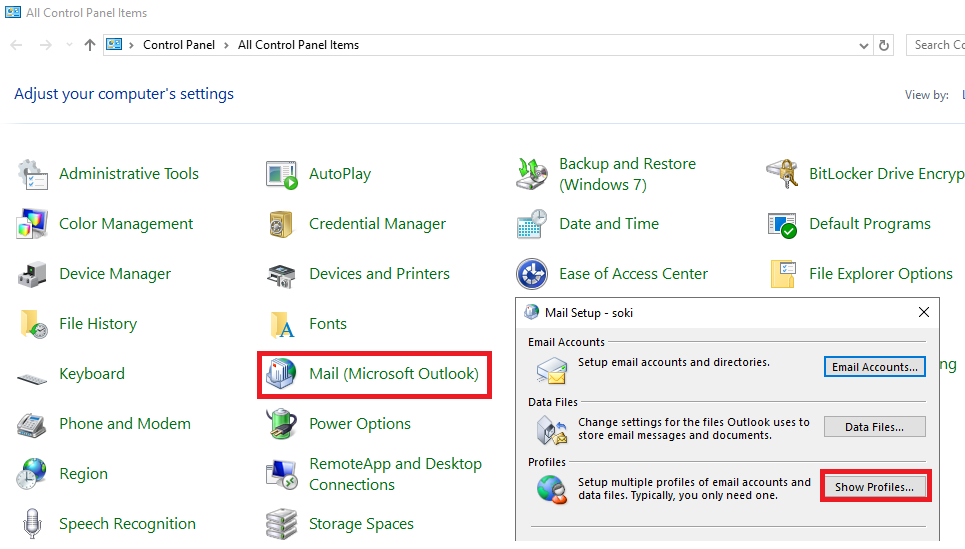The width and height of the screenshot is (965, 549).
Task: Open the Credential Manager link
Action: (x=377, y=224)
